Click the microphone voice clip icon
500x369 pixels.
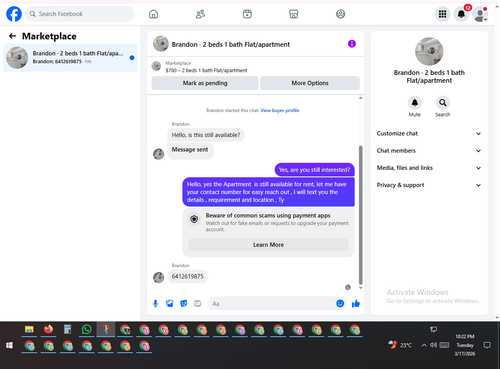155,304
